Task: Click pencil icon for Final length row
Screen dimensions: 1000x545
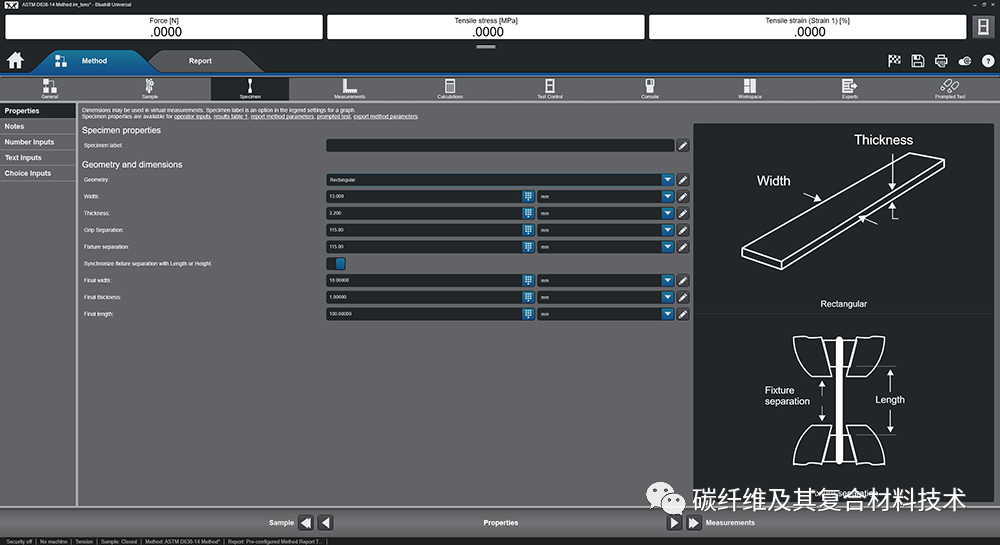Action: 682,314
